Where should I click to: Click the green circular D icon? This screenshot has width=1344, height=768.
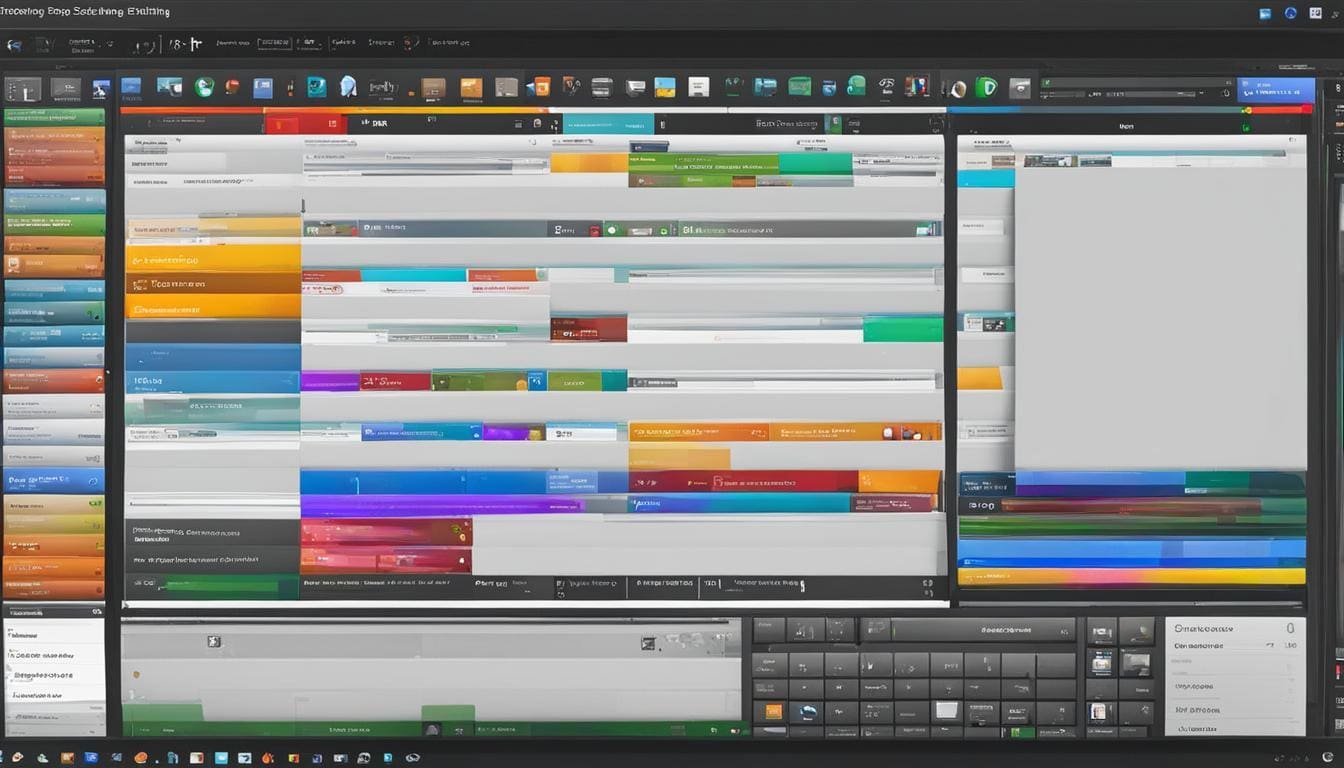pos(986,88)
